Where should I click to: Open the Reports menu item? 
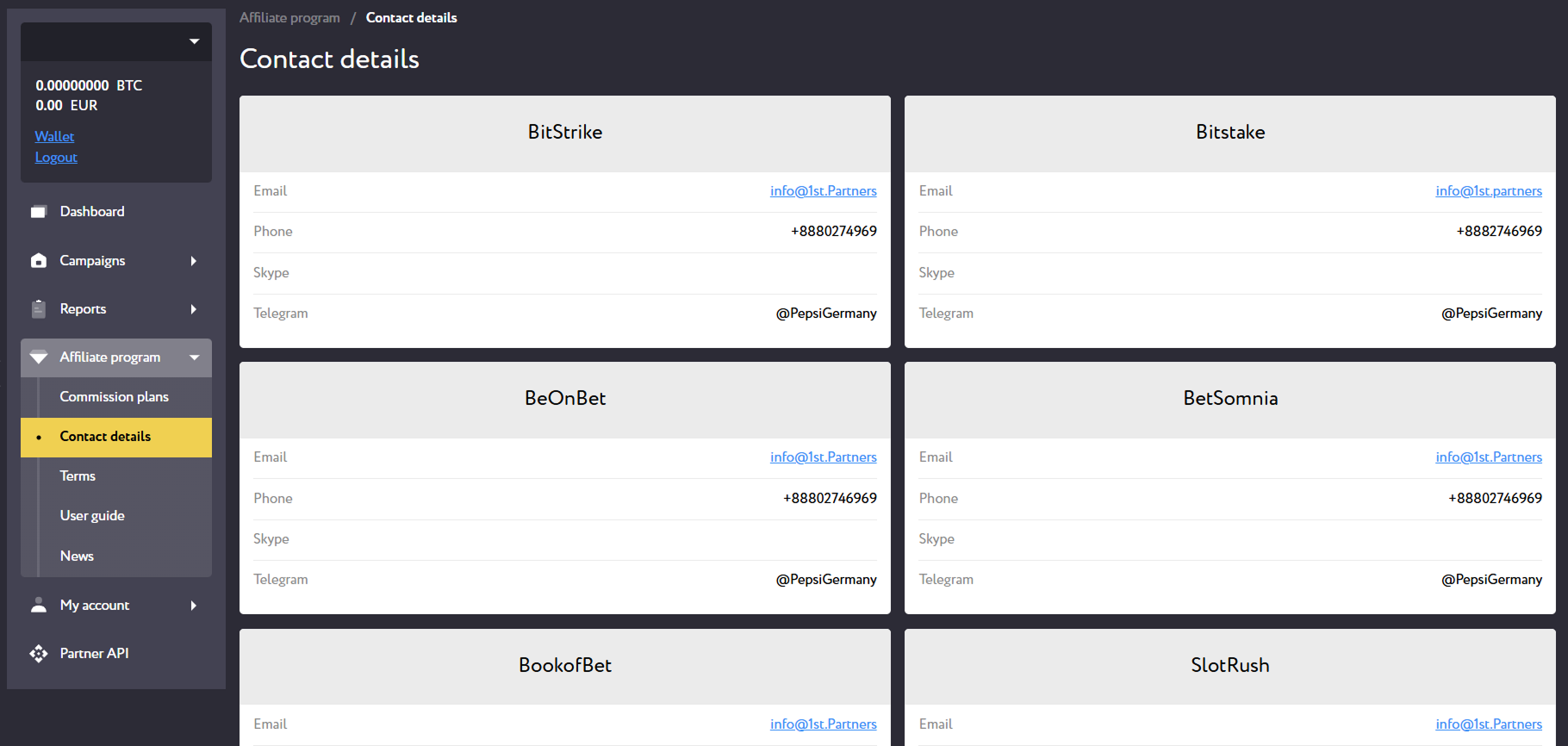[116, 309]
